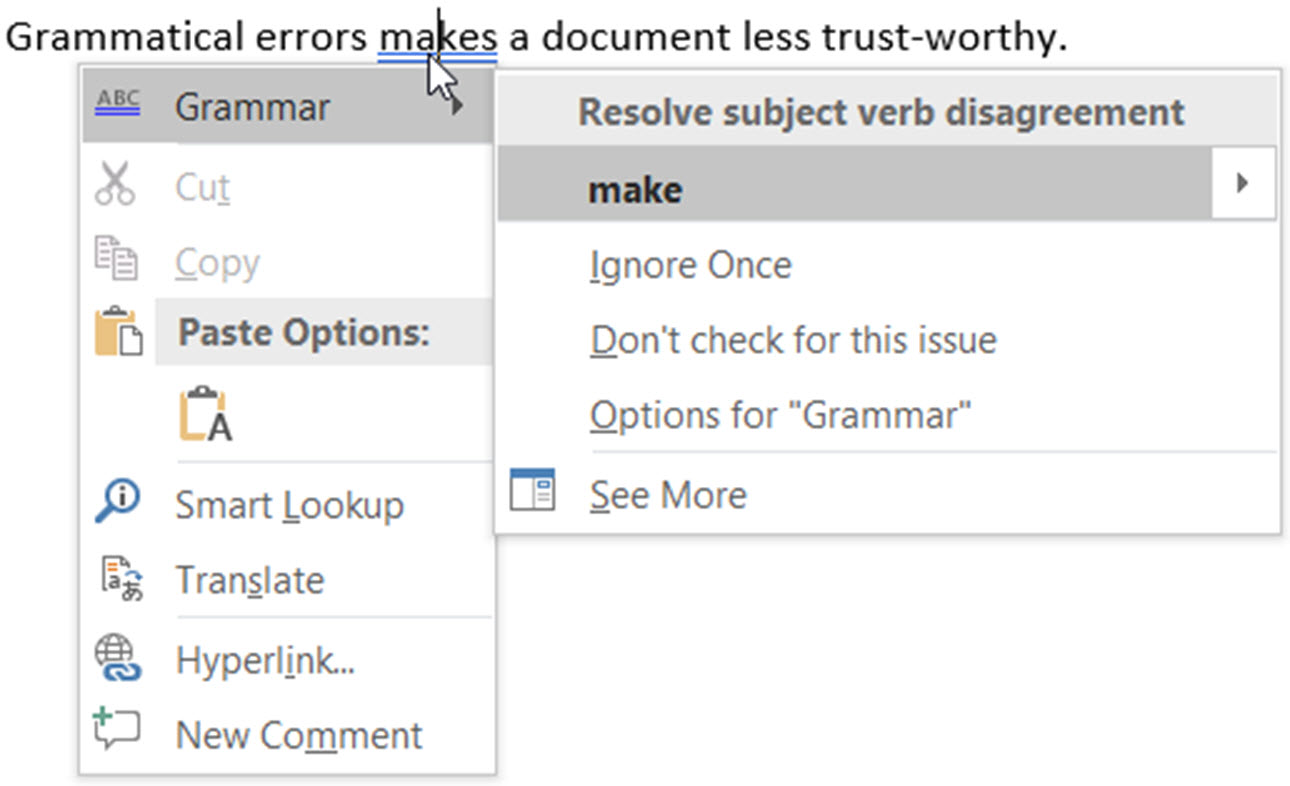This screenshot has width=1290, height=786.
Task: Select Ignore Once
Action: [690, 265]
